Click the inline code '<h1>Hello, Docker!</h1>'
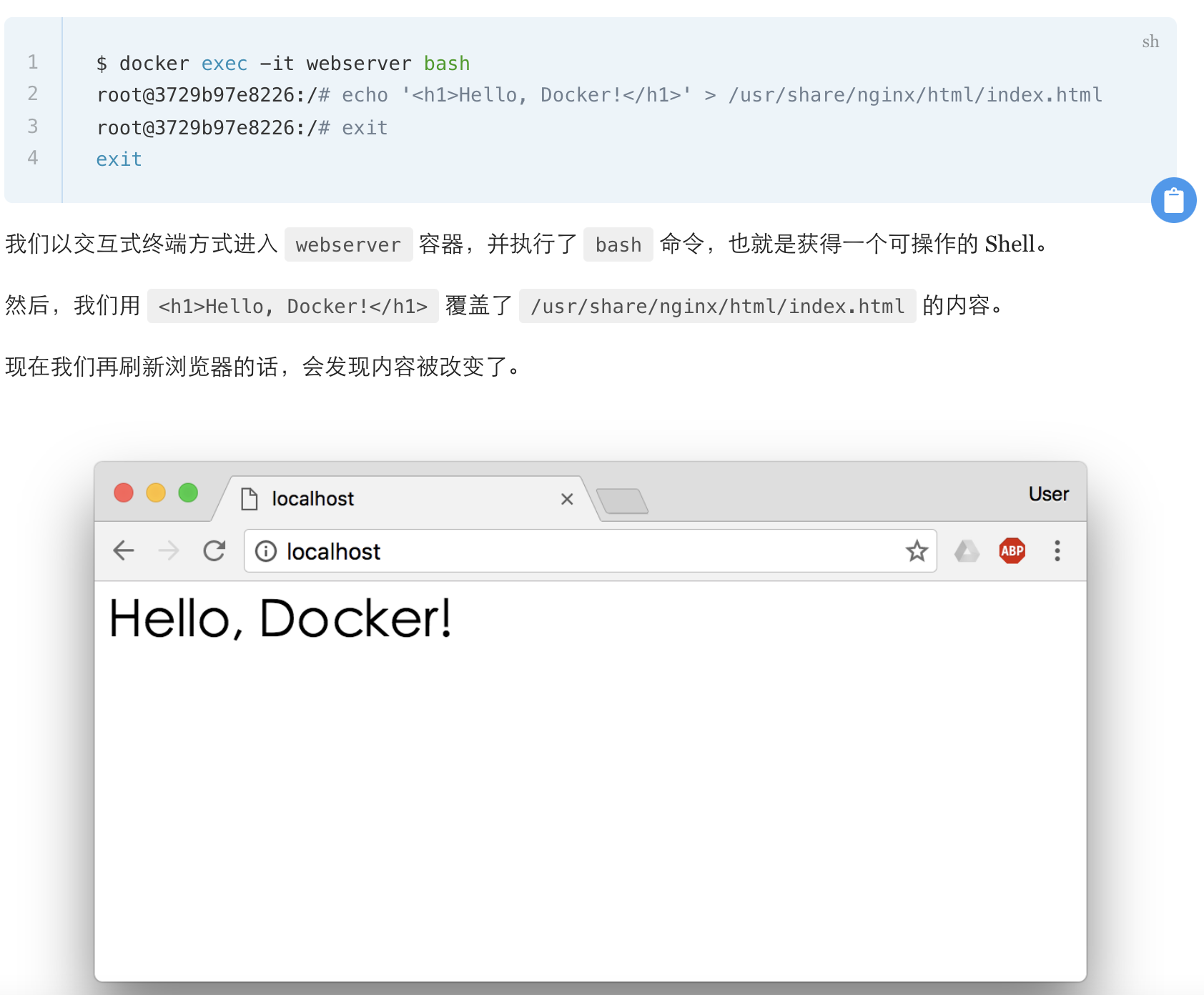The height and width of the screenshot is (995, 1204). tap(293, 306)
